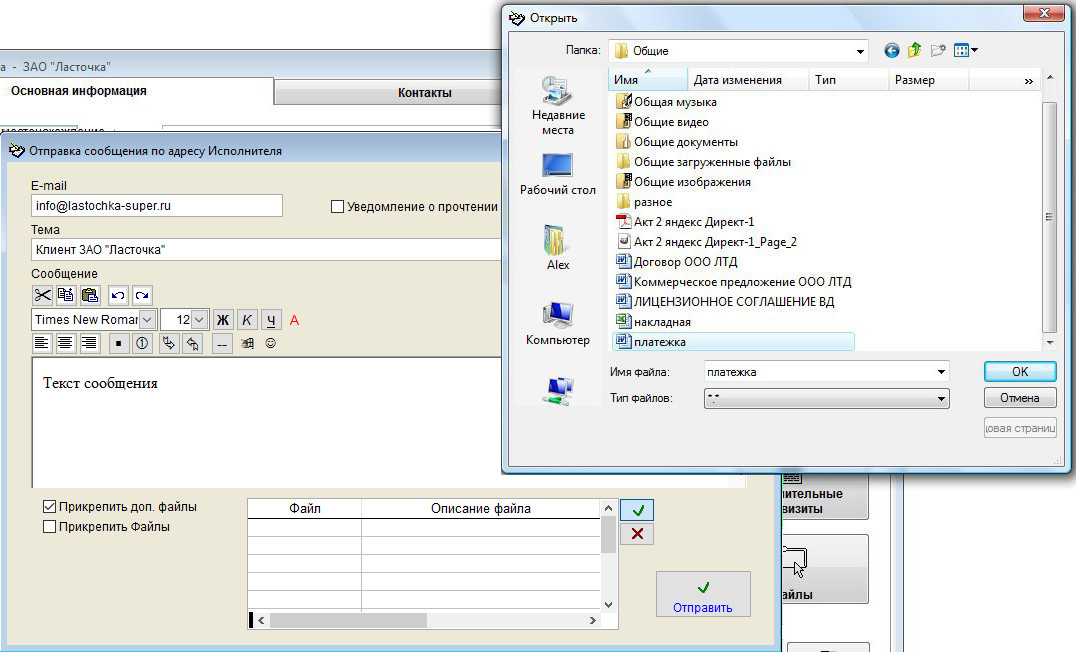Screen dimensions: 1076x652
Task: Remove attachment with red X button
Action: tap(637, 534)
